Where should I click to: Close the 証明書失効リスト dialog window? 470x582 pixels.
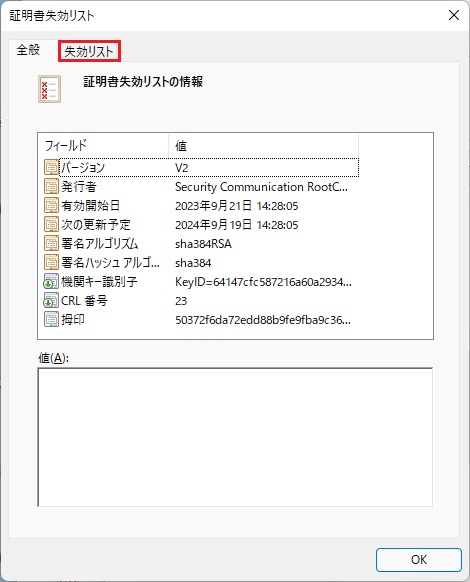[x=454, y=15]
